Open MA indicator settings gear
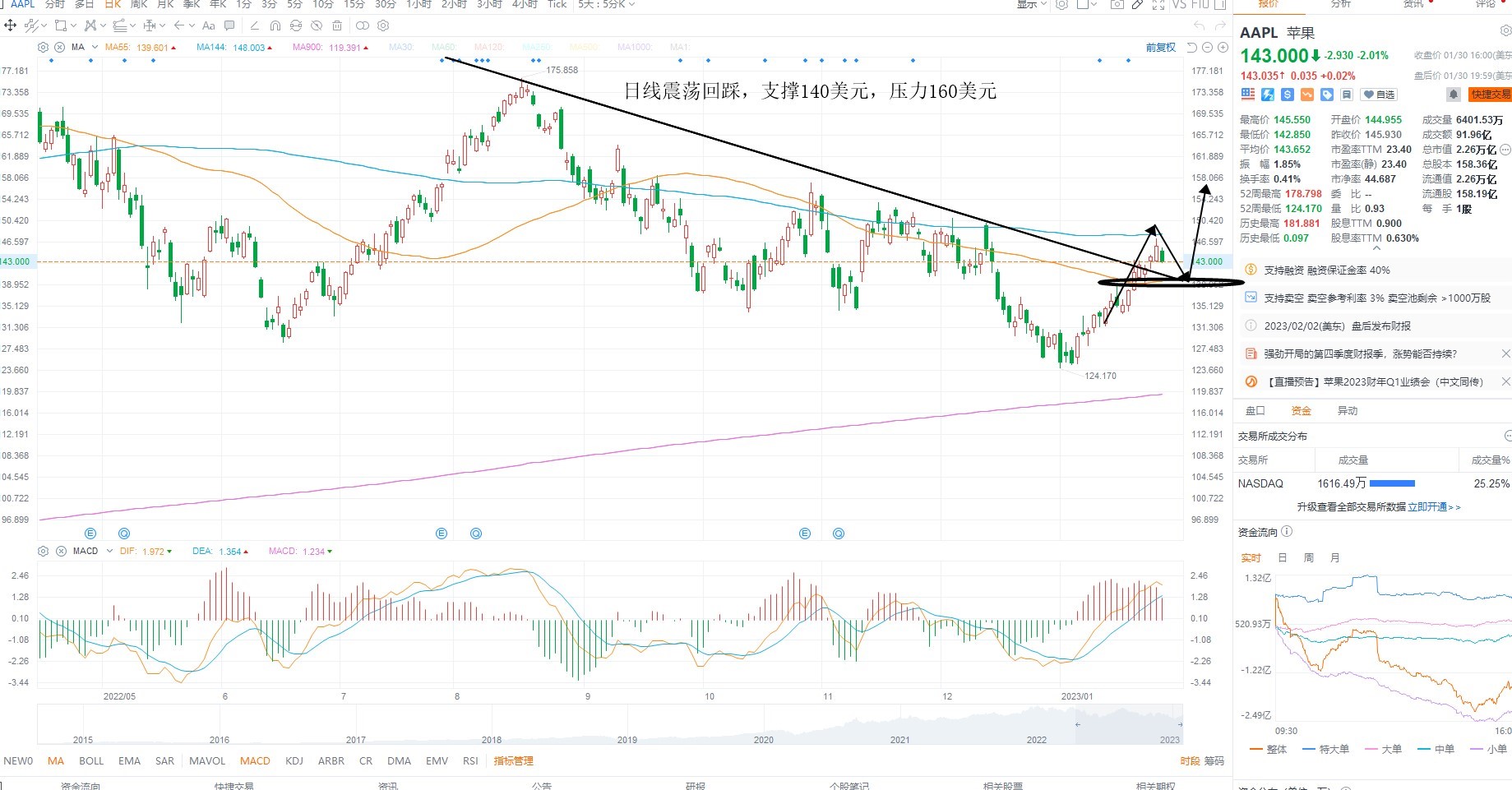Screen dimensions: 1512x790 44,47
